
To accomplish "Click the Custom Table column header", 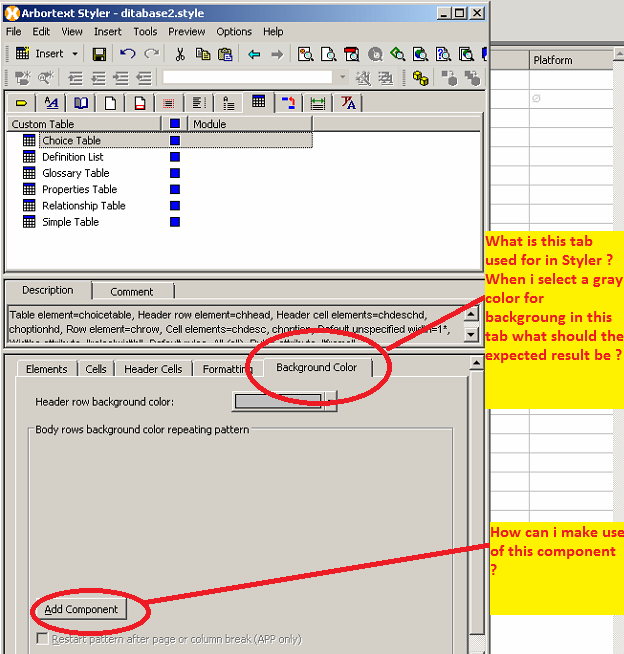I will coord(84,124).
